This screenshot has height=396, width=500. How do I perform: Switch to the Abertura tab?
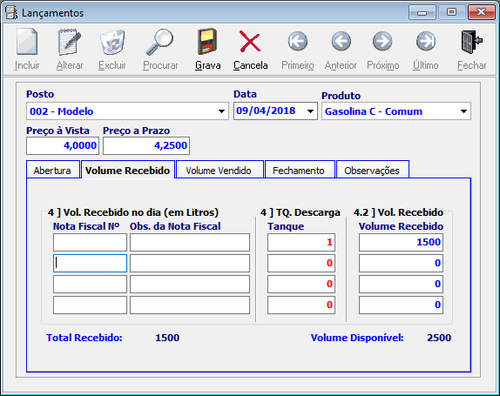[x=53, y=170]
